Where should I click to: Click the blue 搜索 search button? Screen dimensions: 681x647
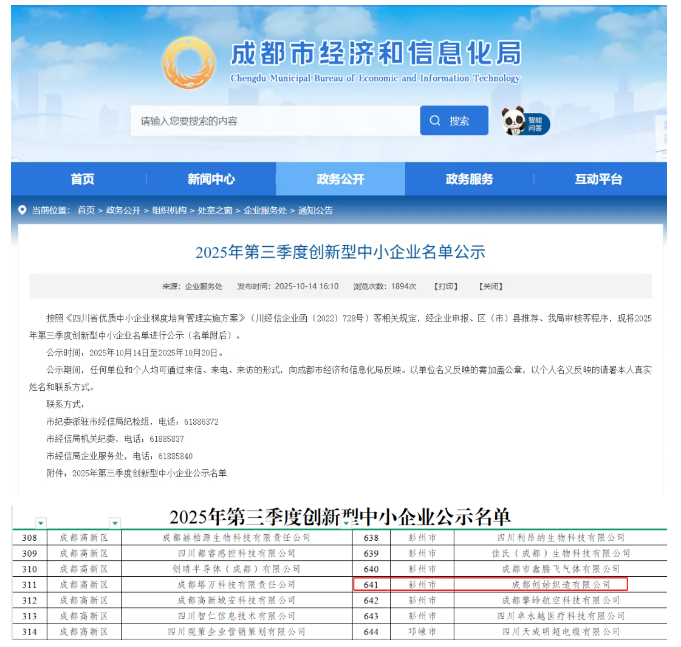point(454,120)
